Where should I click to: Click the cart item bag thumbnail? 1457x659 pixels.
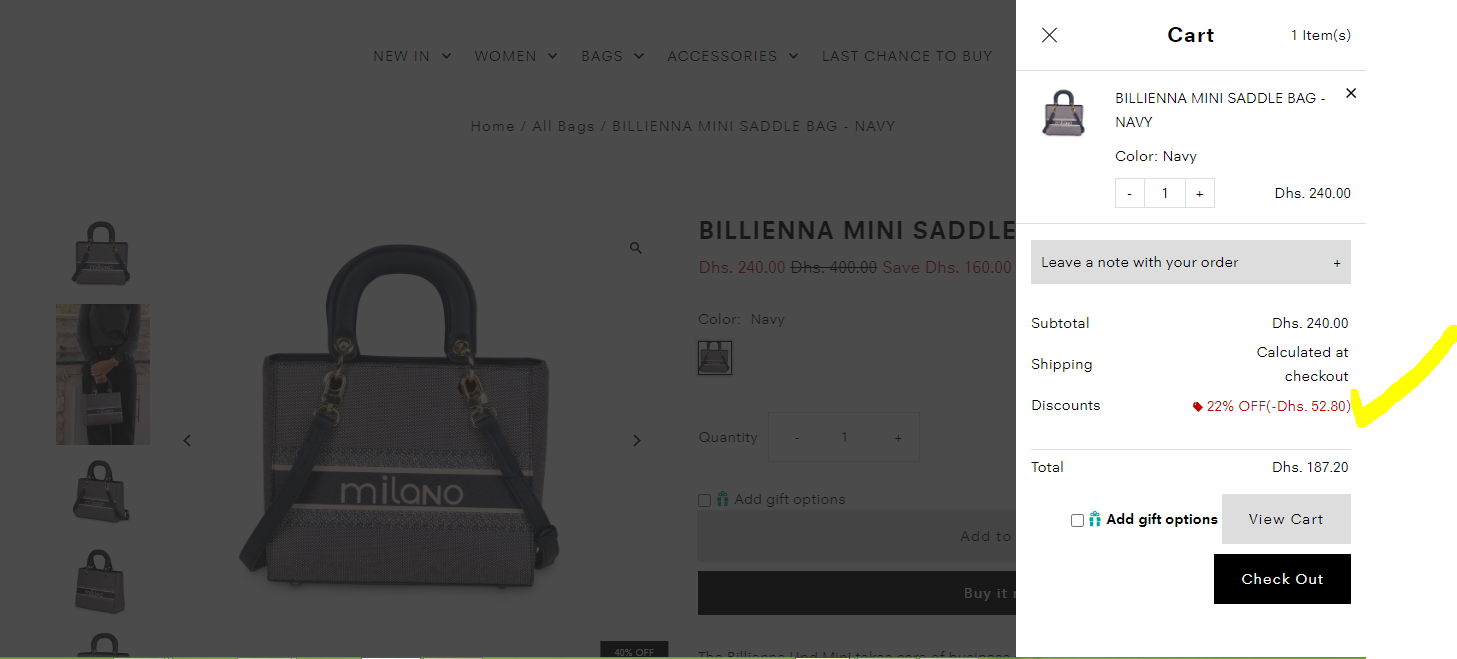(x=1063, y=112)
